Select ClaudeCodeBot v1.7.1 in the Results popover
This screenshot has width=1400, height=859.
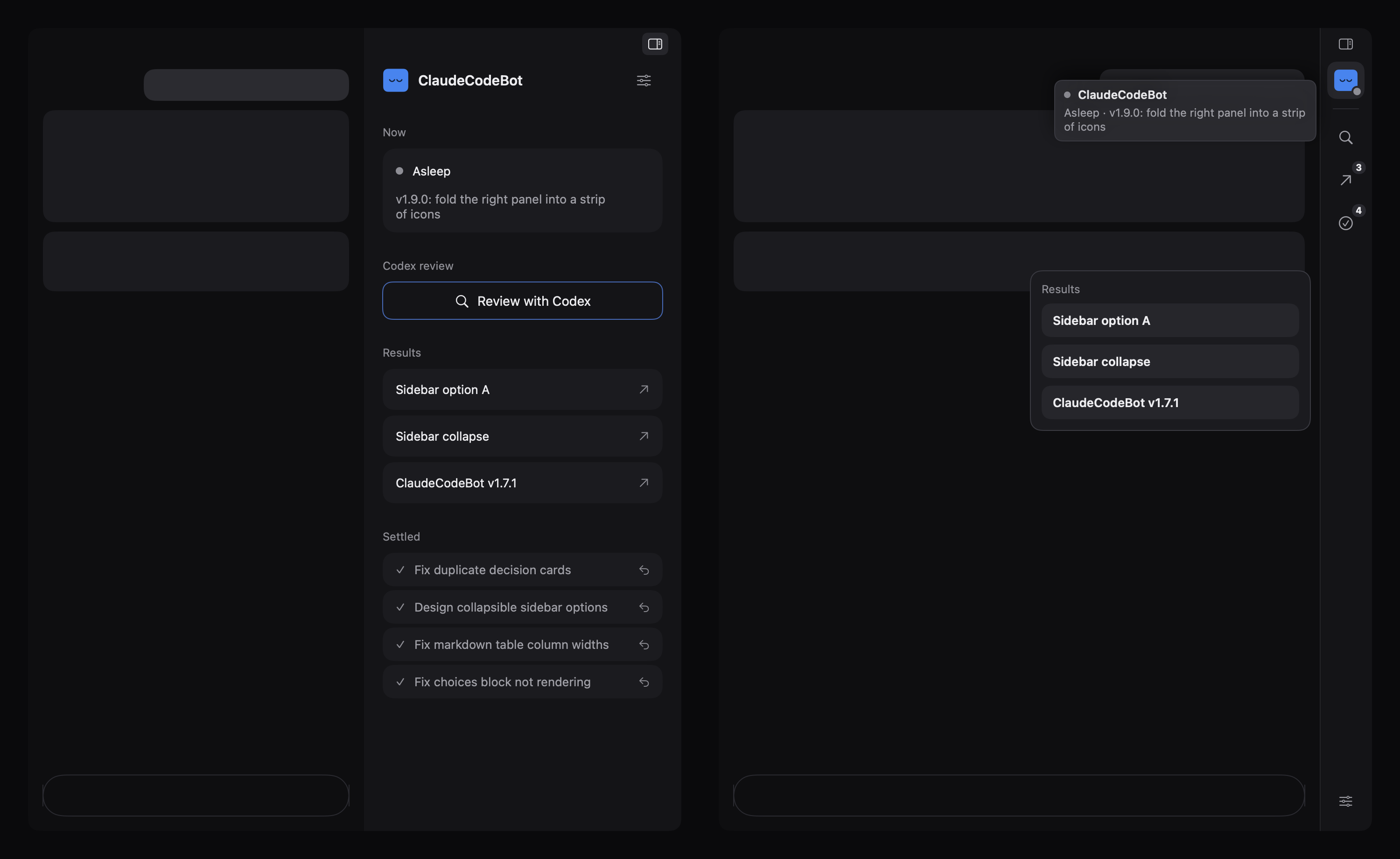[x=1170, y=402]
